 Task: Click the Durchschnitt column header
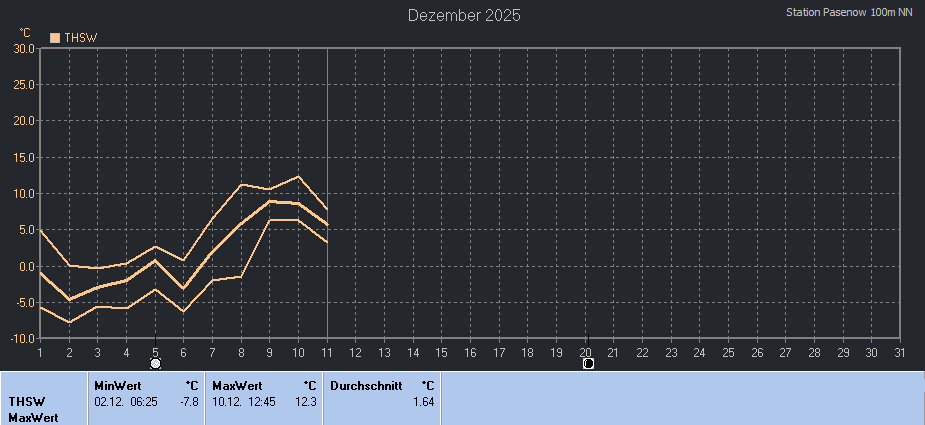pos(366,385)
